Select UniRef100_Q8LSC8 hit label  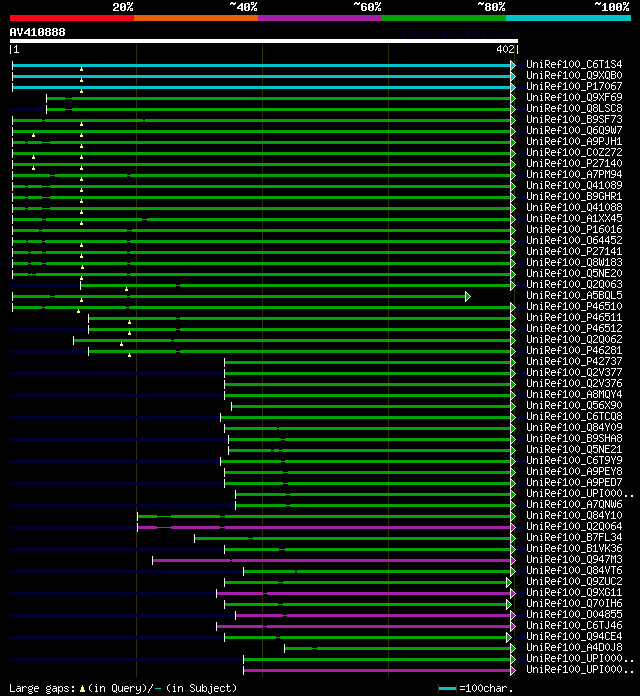click(x=574, y=109)
